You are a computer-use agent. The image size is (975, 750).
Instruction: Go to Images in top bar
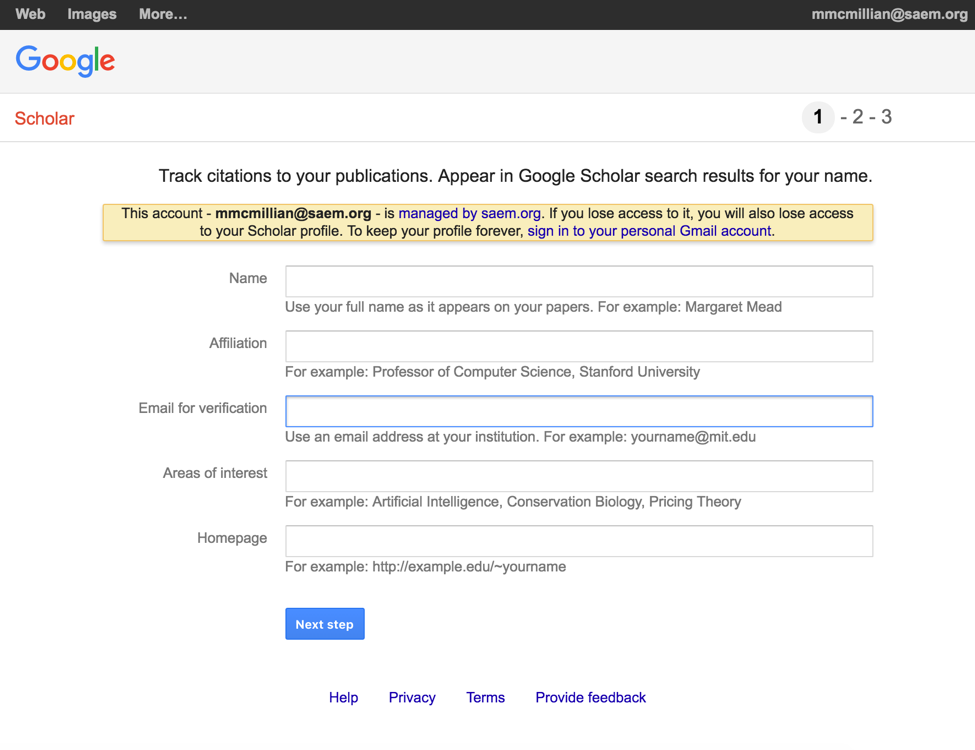(x=92, y=14)
